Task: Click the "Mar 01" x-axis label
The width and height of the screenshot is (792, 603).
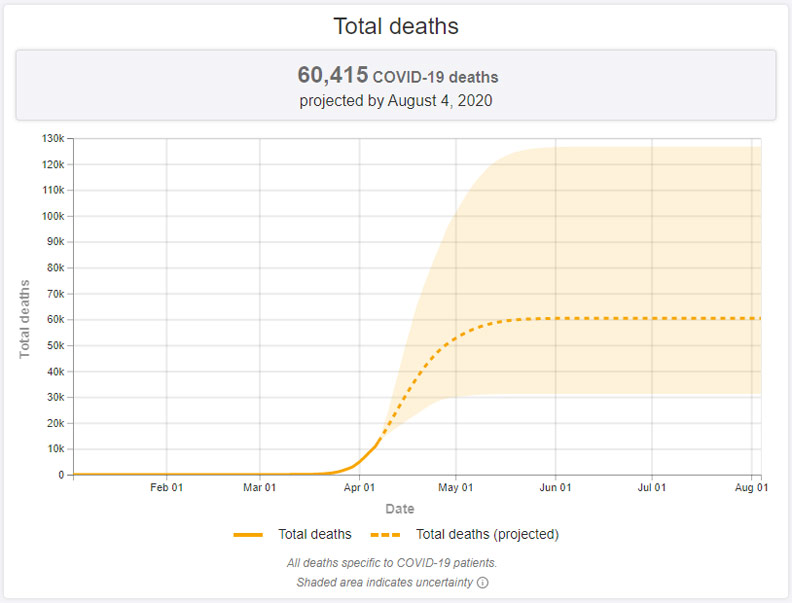Action: pos(260,488)
